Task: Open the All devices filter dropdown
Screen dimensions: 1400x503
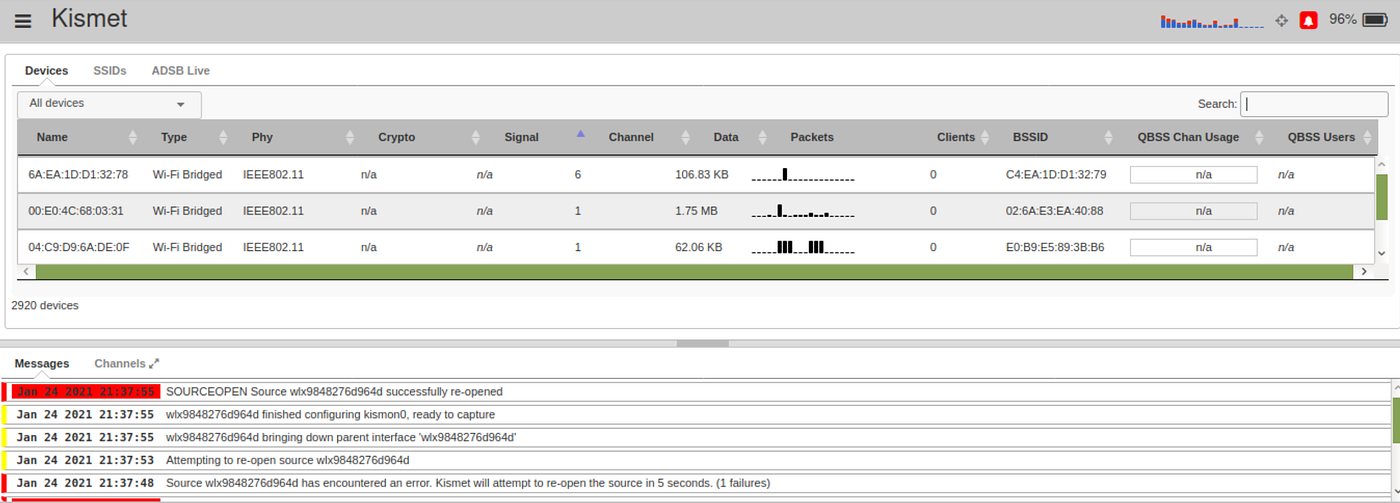Action: (x=109, y=104)
